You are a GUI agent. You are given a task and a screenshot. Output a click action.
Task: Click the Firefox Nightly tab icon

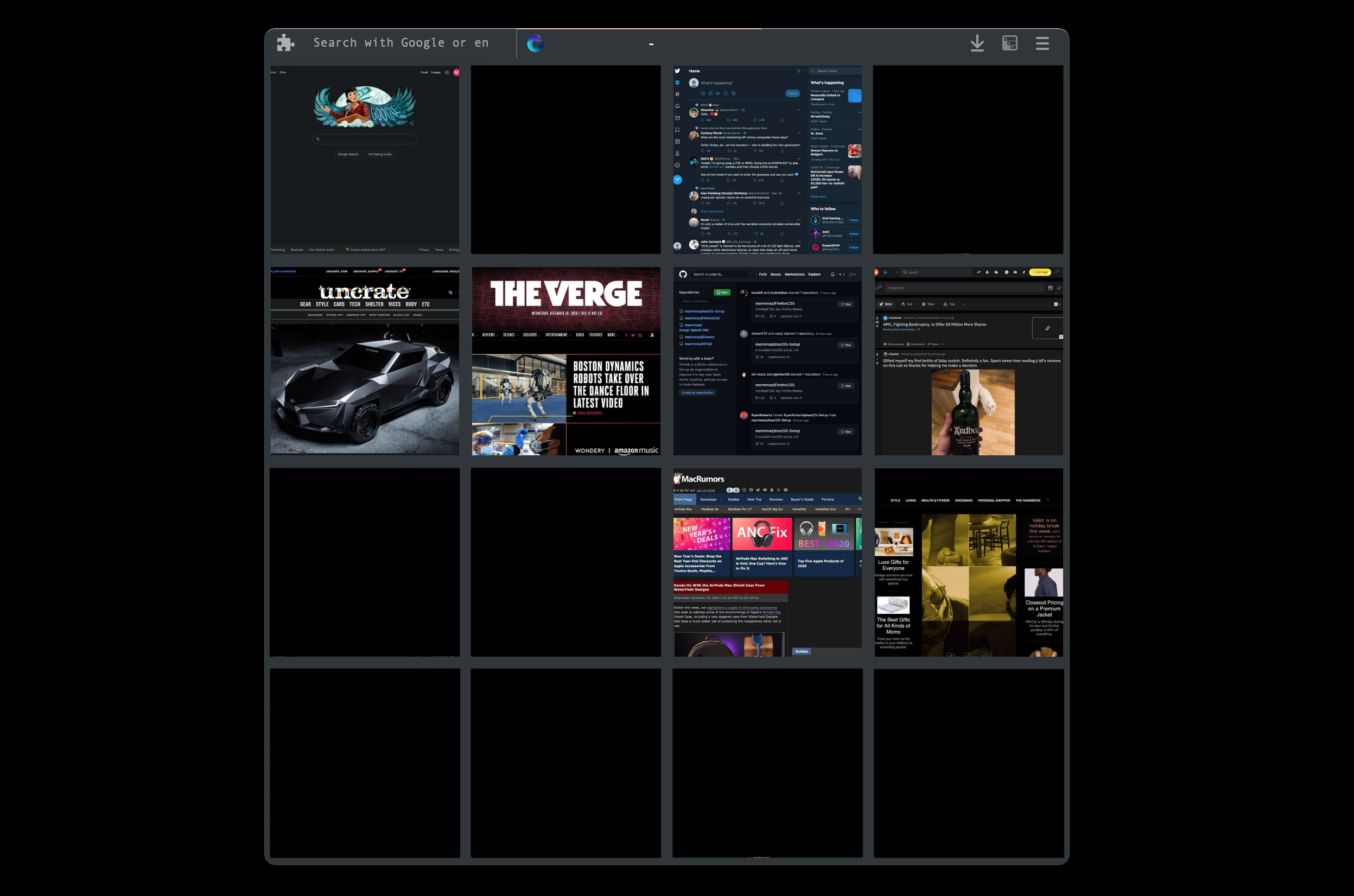click(x=535, y=43)
